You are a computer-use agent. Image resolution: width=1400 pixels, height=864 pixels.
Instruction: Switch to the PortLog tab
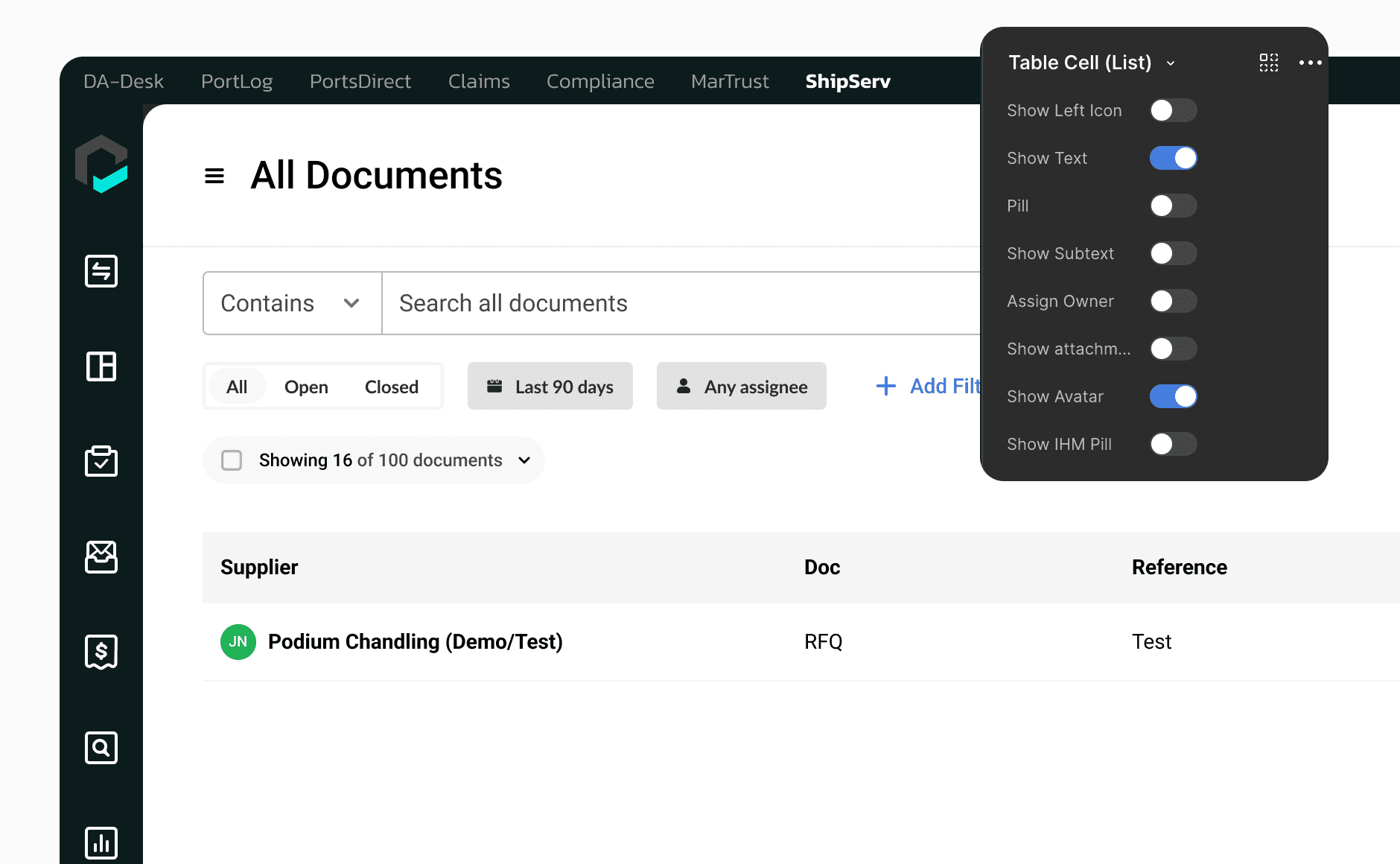point(237,81)
